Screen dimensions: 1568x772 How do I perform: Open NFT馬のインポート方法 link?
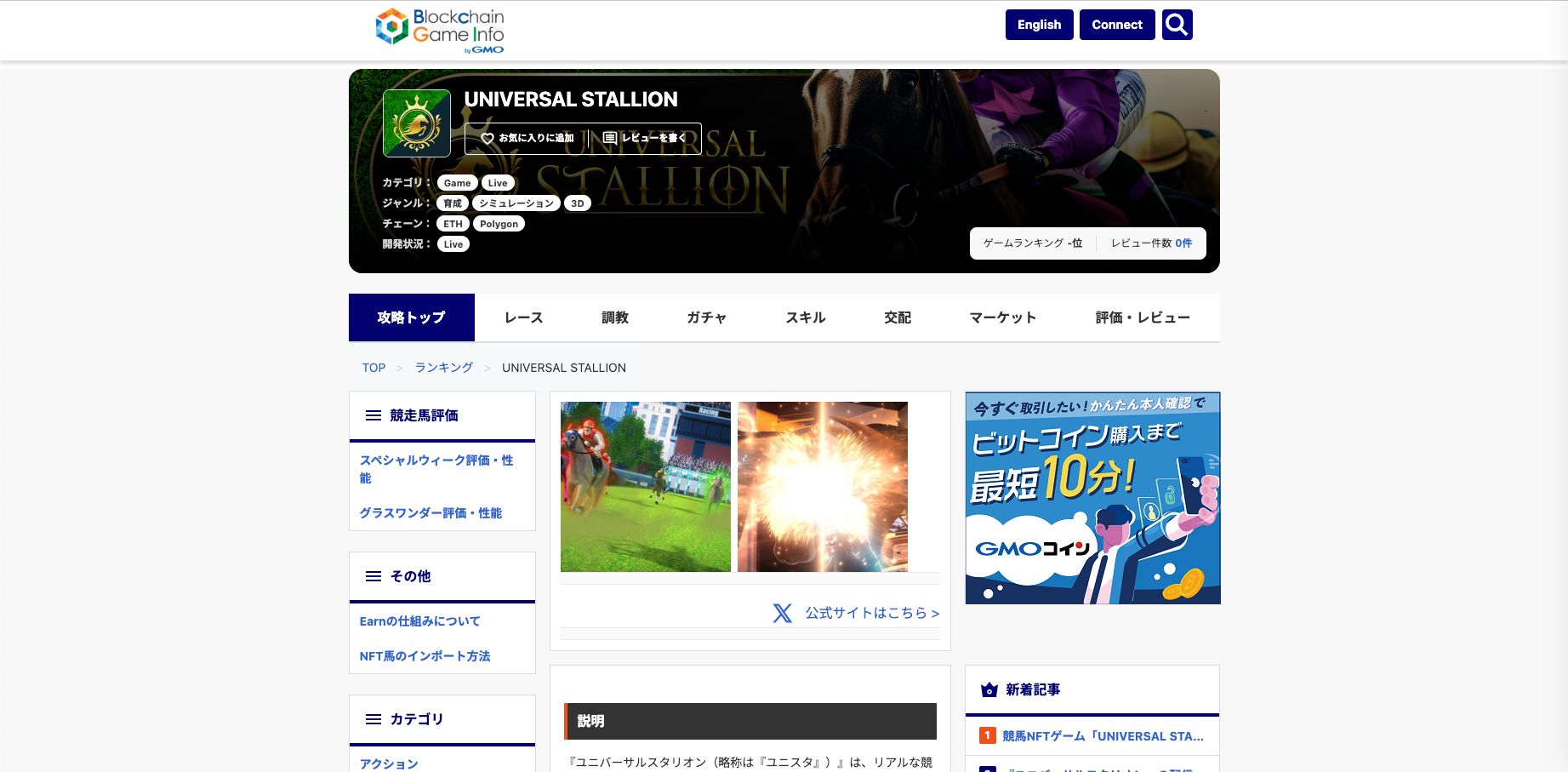[425, 656]
